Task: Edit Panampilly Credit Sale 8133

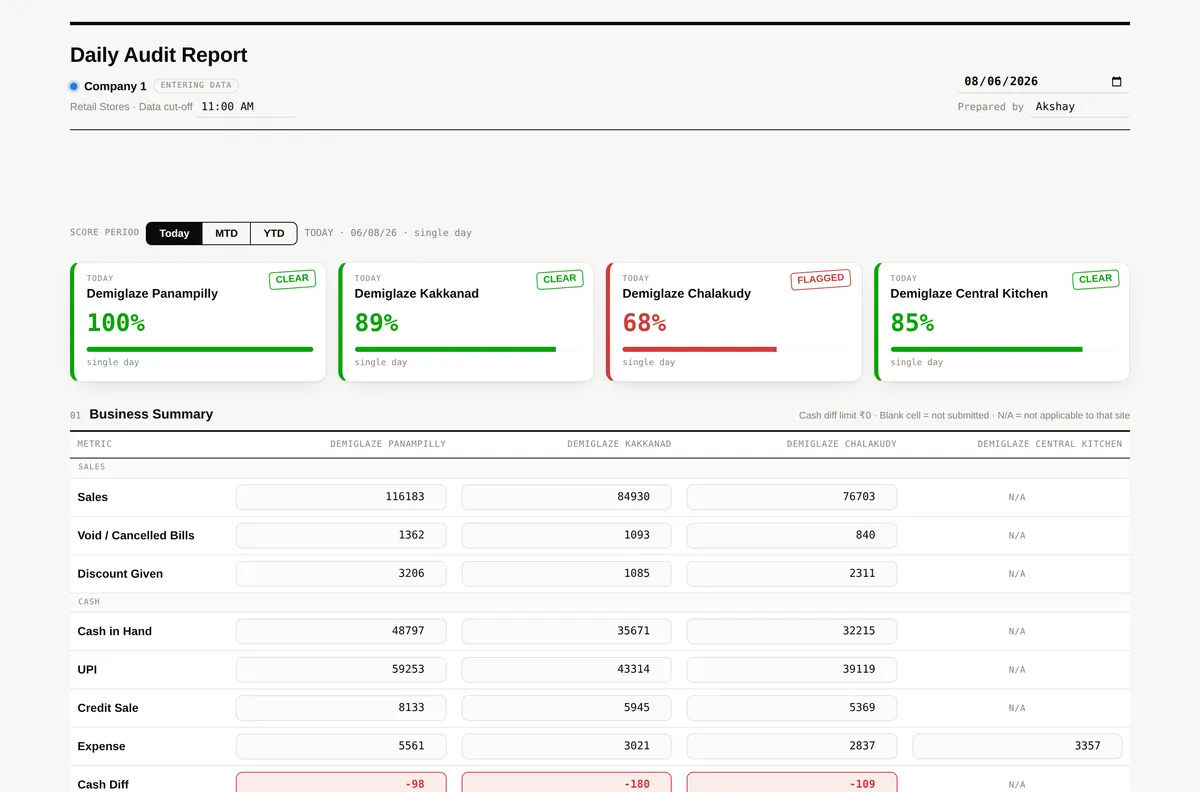Action: (341, 708)
